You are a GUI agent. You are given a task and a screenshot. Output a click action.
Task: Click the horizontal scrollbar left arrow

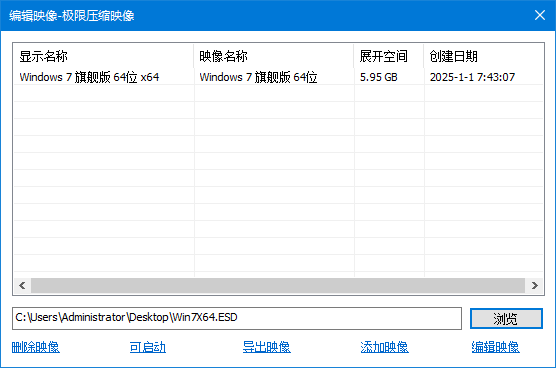[x=22, y=285]
